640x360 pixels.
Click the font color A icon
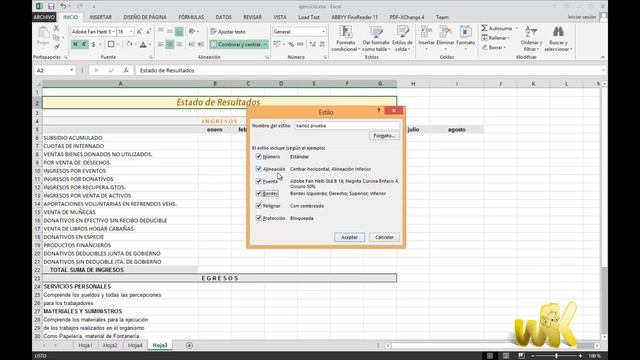tap(143, 44)
